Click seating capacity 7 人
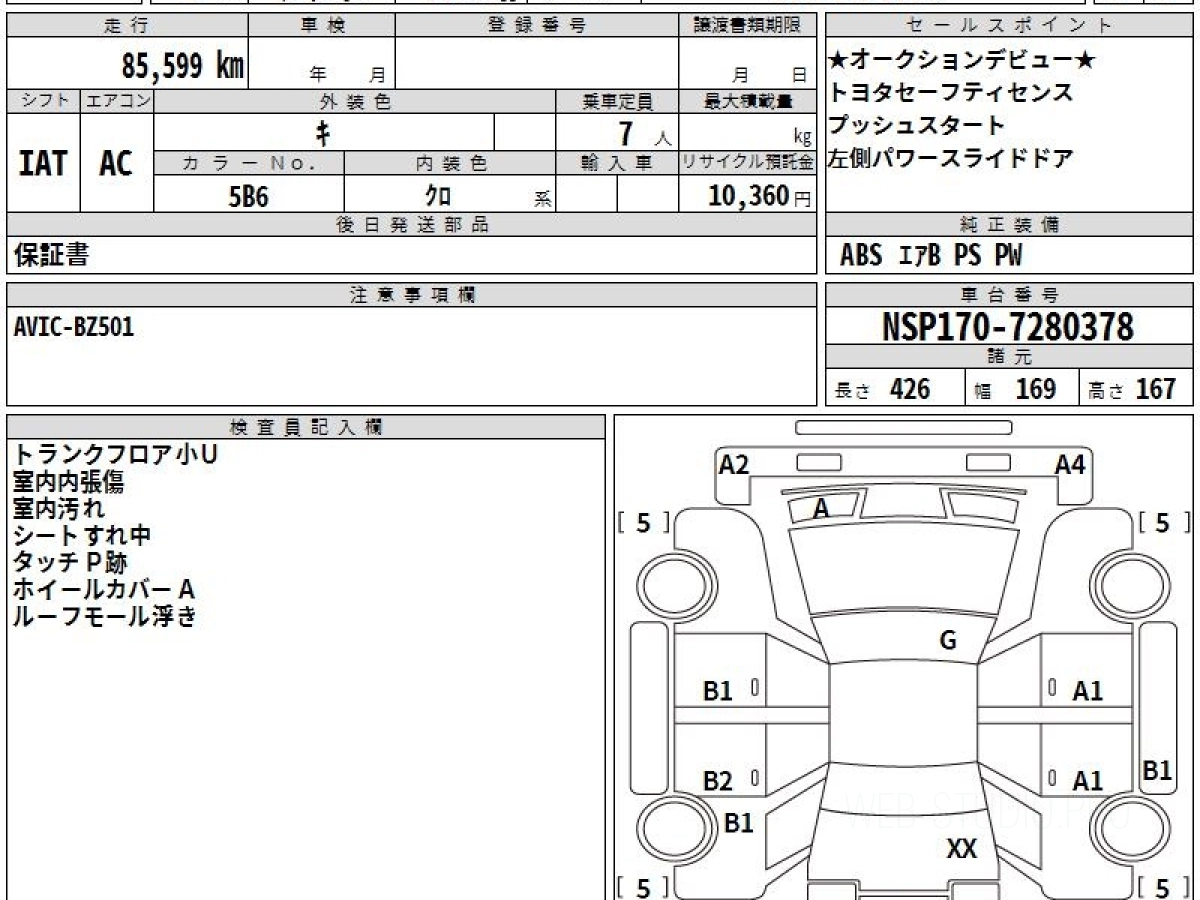The image size is (1200, 900). point(644,133)
